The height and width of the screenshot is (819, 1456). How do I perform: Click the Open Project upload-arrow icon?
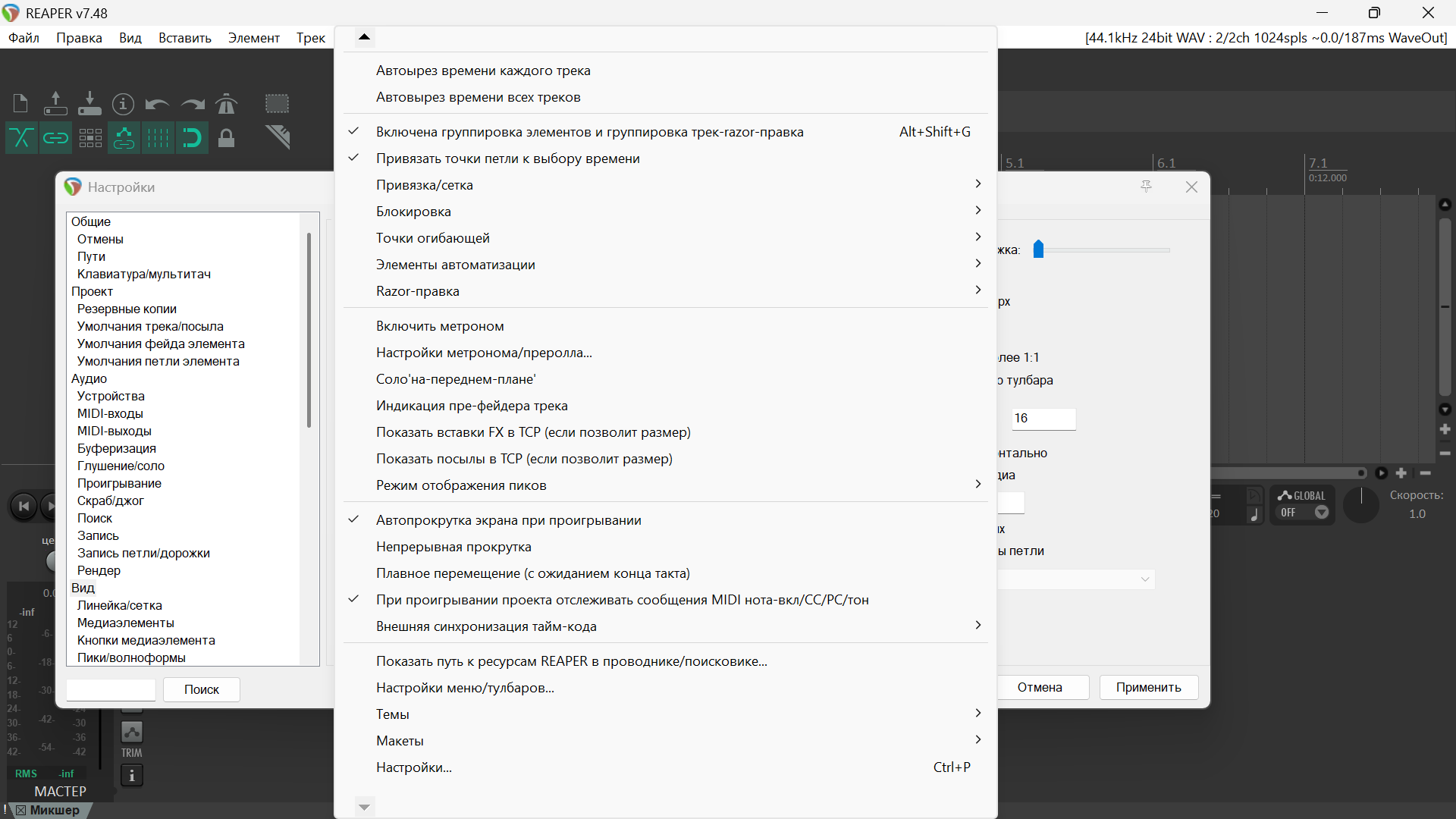tap(55, 103)
